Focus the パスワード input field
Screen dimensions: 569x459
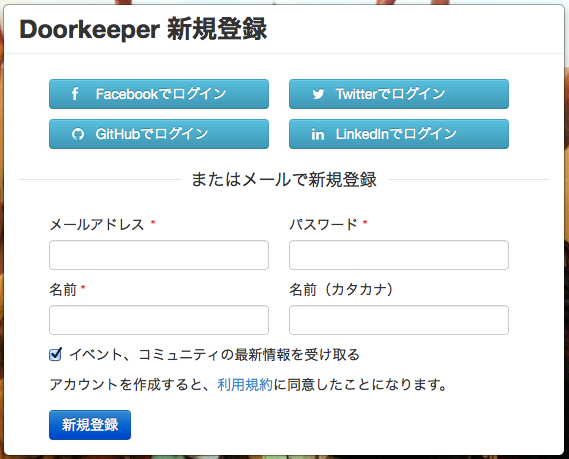(x=399, y=255)
